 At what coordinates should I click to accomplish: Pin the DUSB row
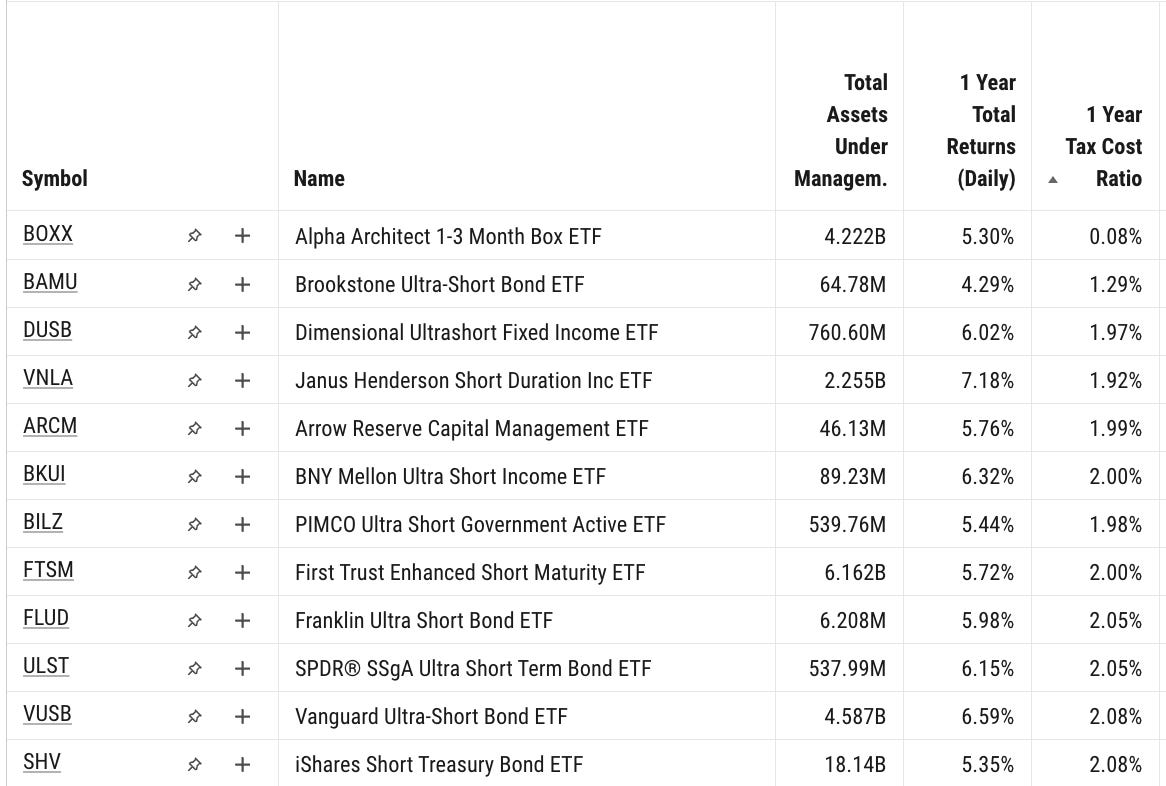(x=194, y=331)
